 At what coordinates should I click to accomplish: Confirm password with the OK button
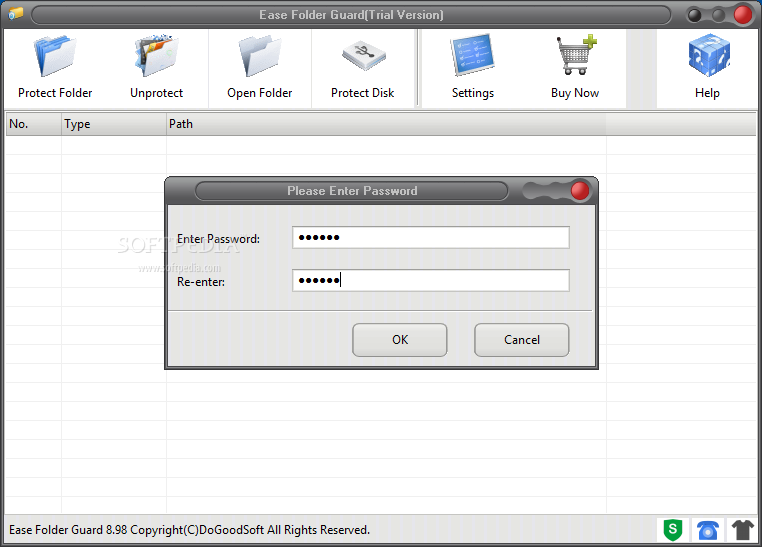tap(399, 340)
